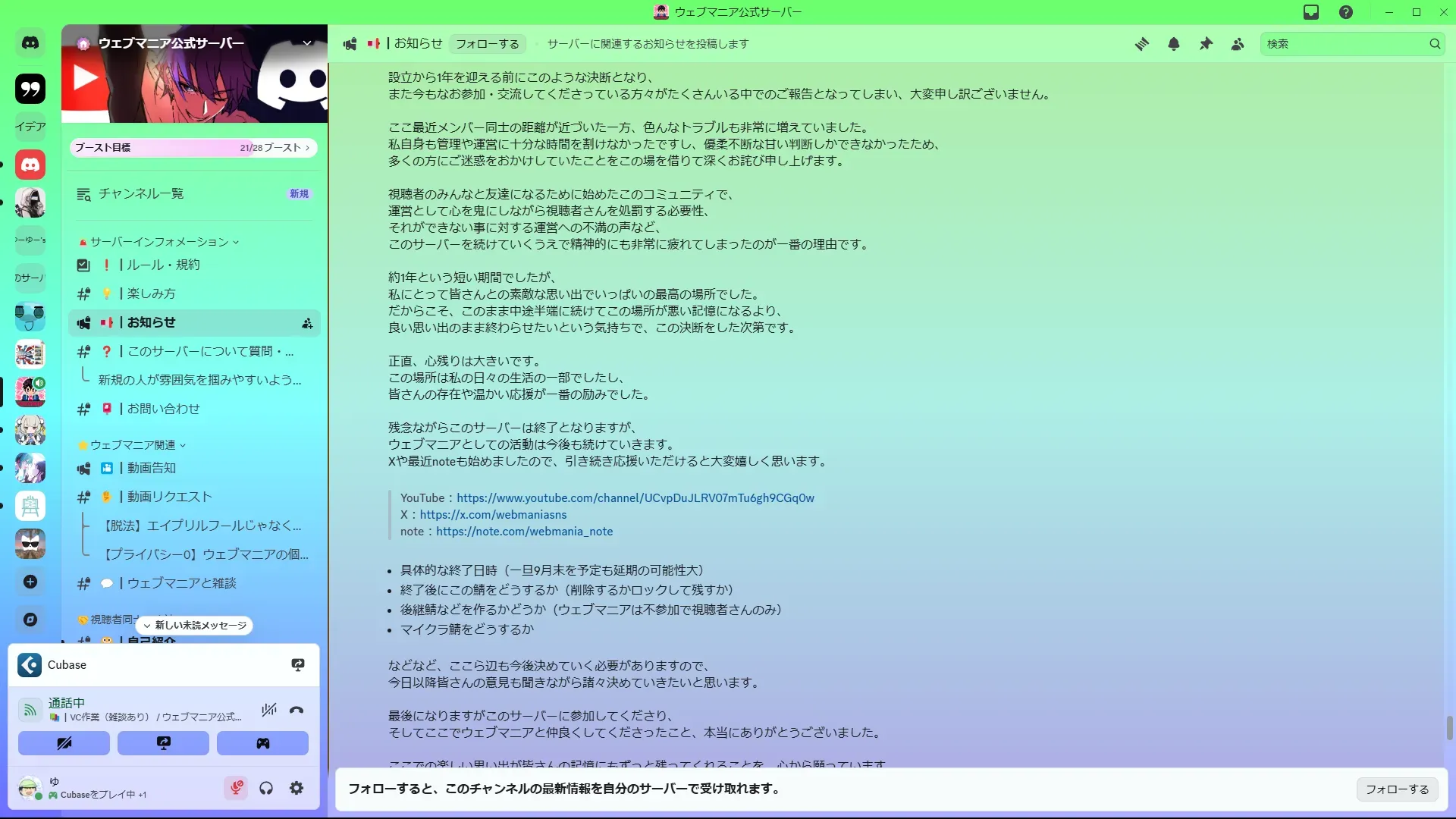Unmute the microphone
The image size is (1456, 819).
(236, 788)
